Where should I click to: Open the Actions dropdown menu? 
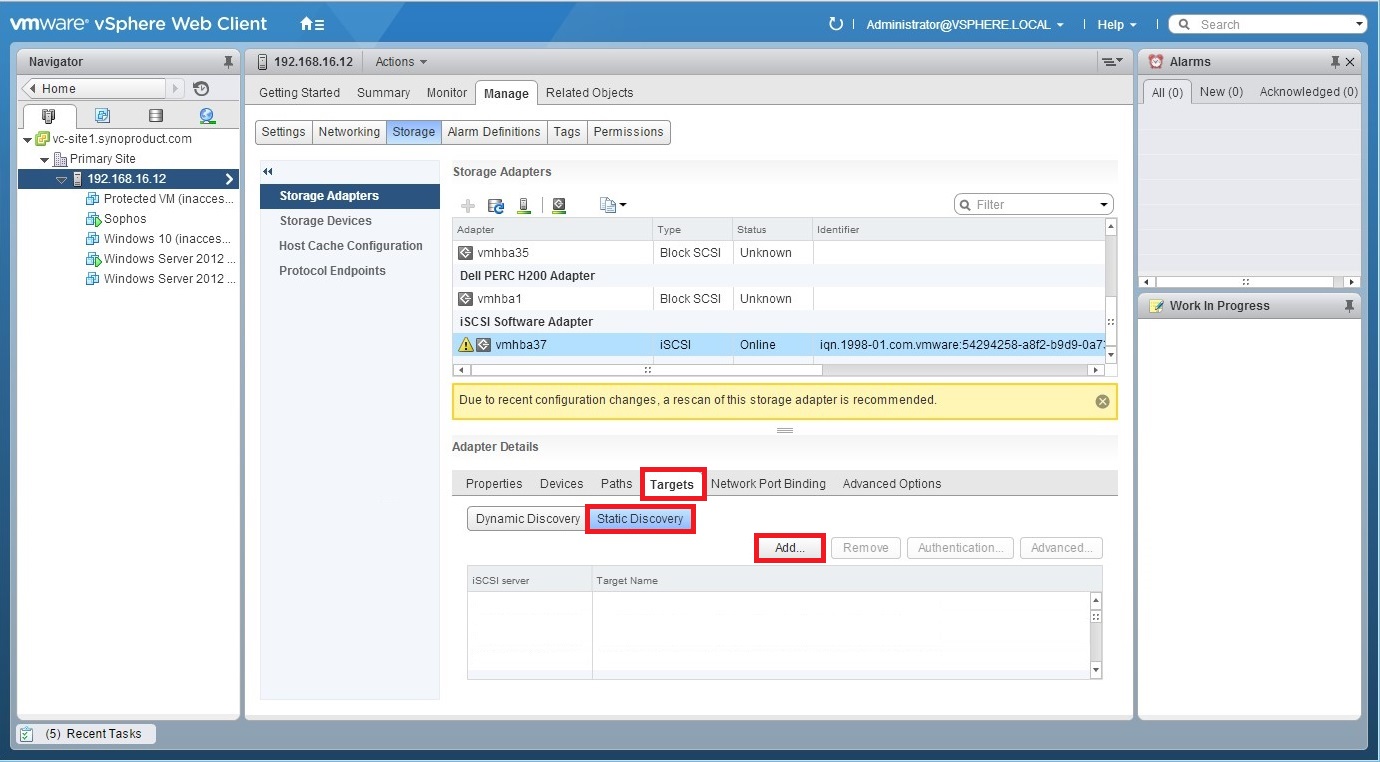[x=399, y=61]
